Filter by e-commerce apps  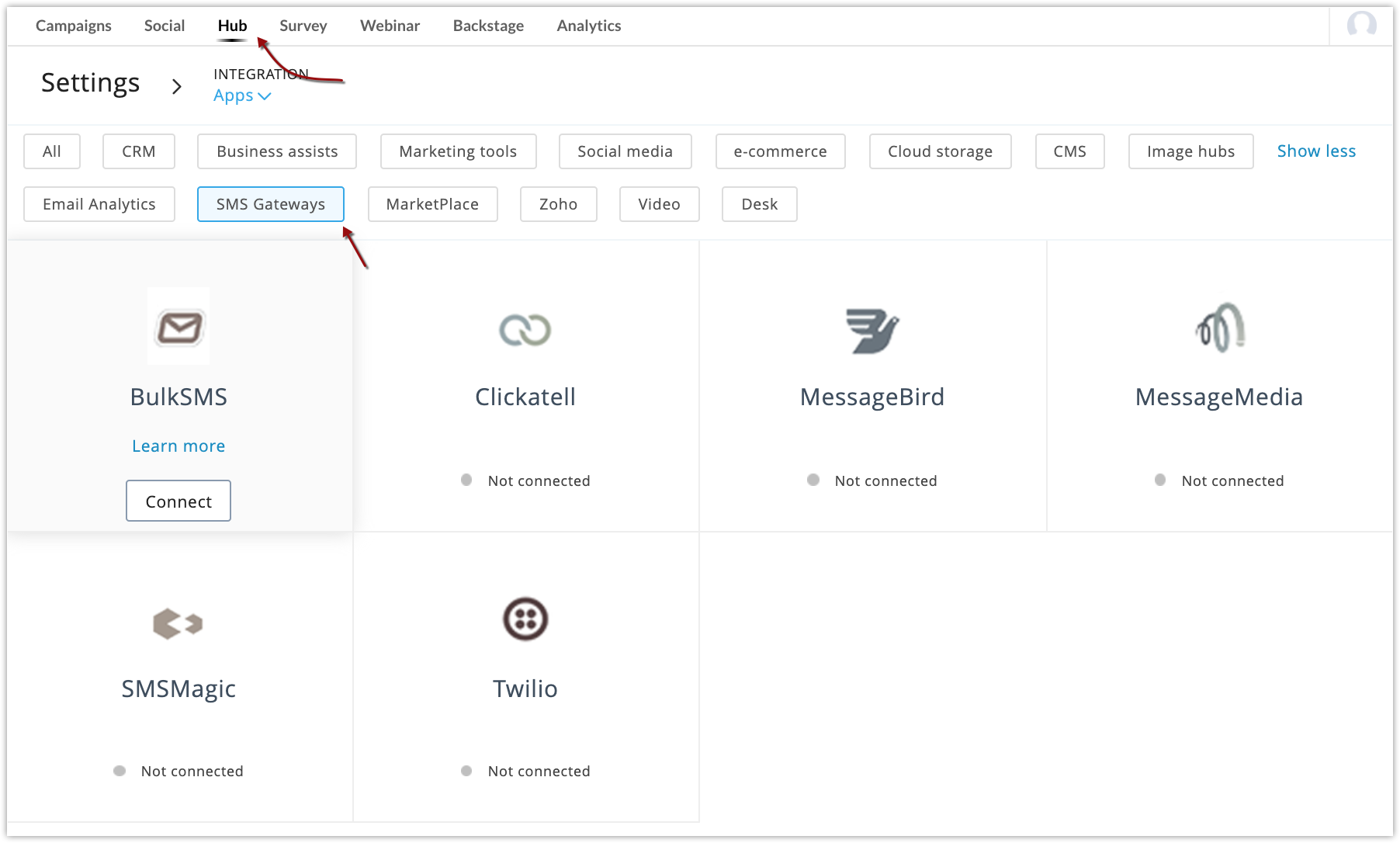pyautogui.click(x=780, y=151)
